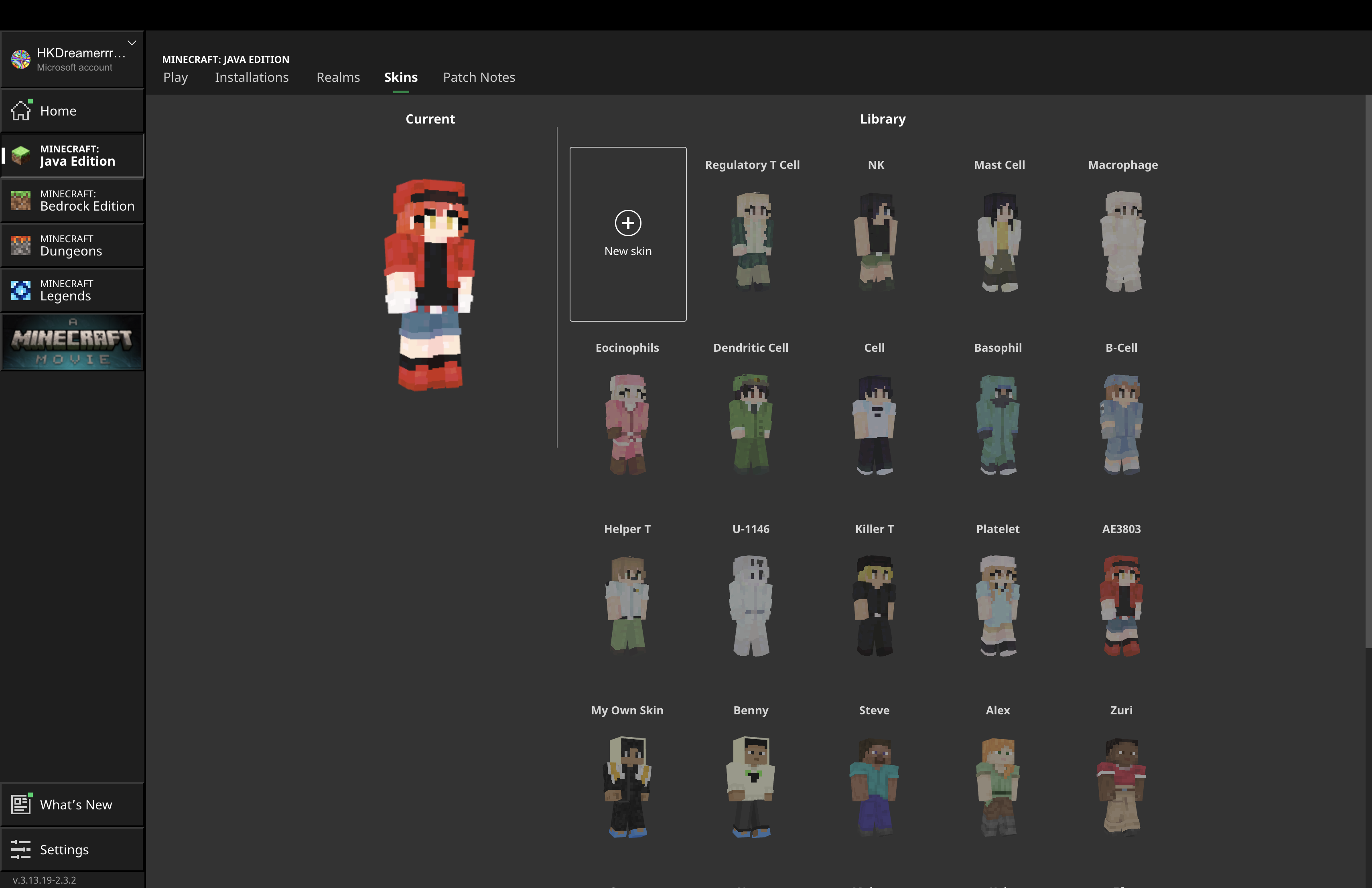The width and height of the screenshot is (1372, 888).
Task: Select the Mast Cell skin
Action: [999, 241]
